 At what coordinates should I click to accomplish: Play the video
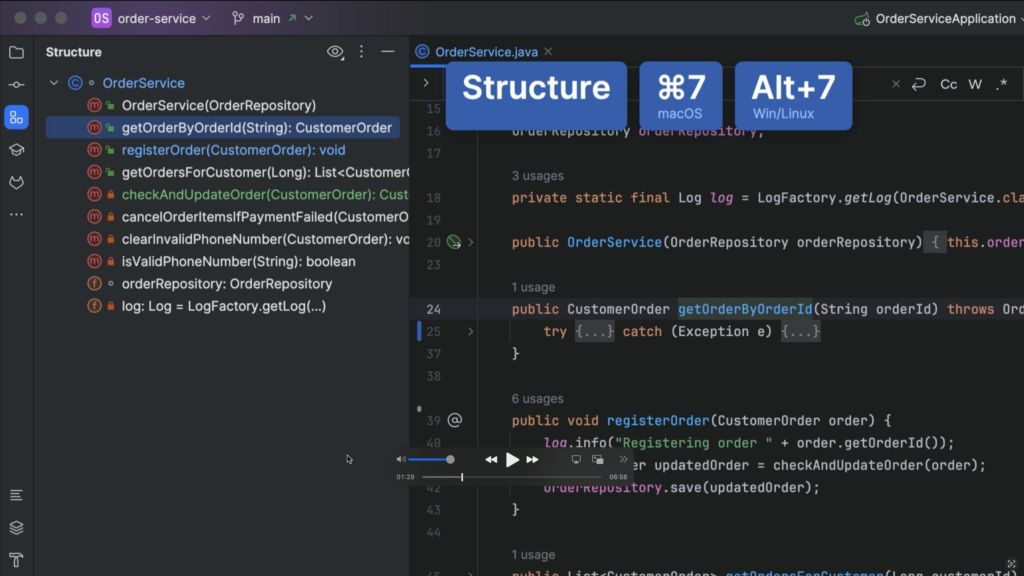click(512, 460)
